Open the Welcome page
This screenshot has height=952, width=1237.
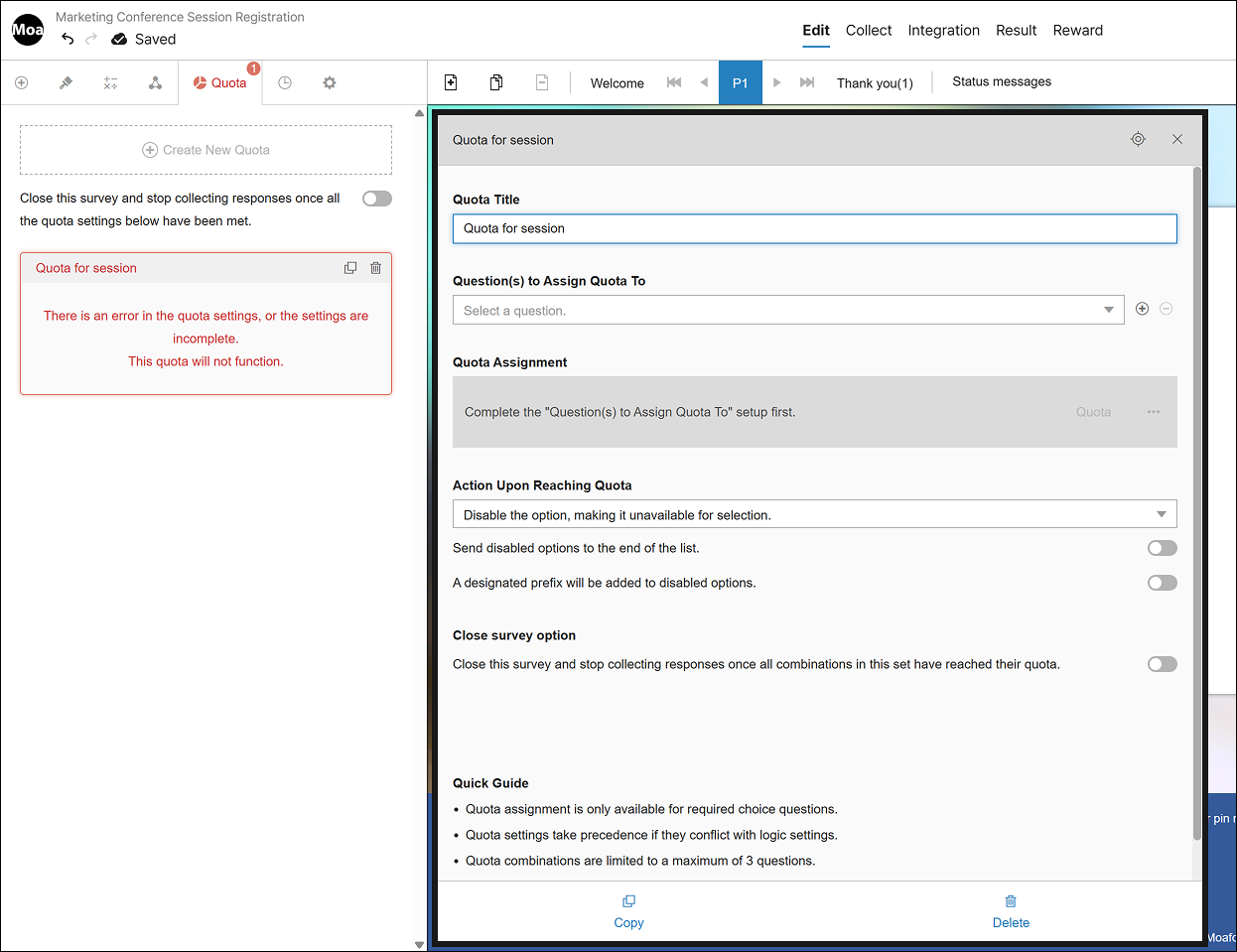(618, 83)
